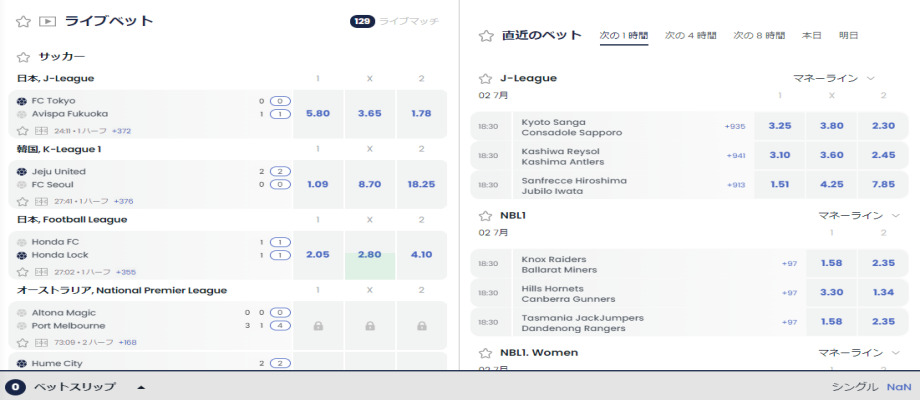This screenshot has height=400, width=920.
Task: Open stats icon for Altona Magic match
Action: point(41,343)
